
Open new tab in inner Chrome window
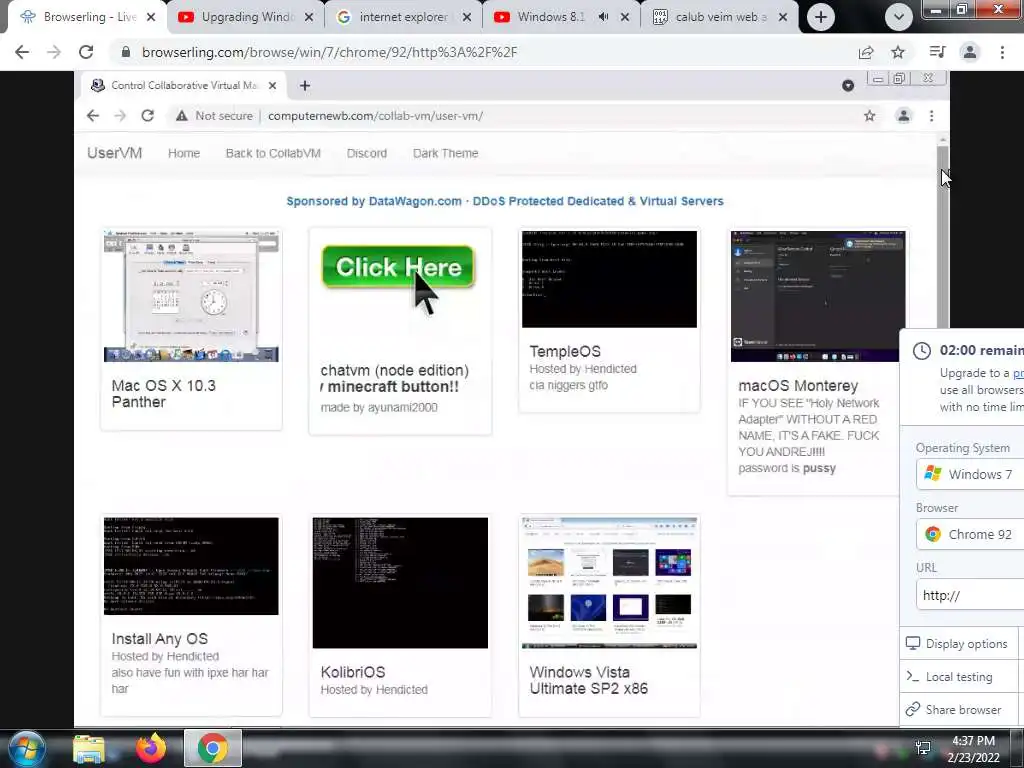point(304,86)
